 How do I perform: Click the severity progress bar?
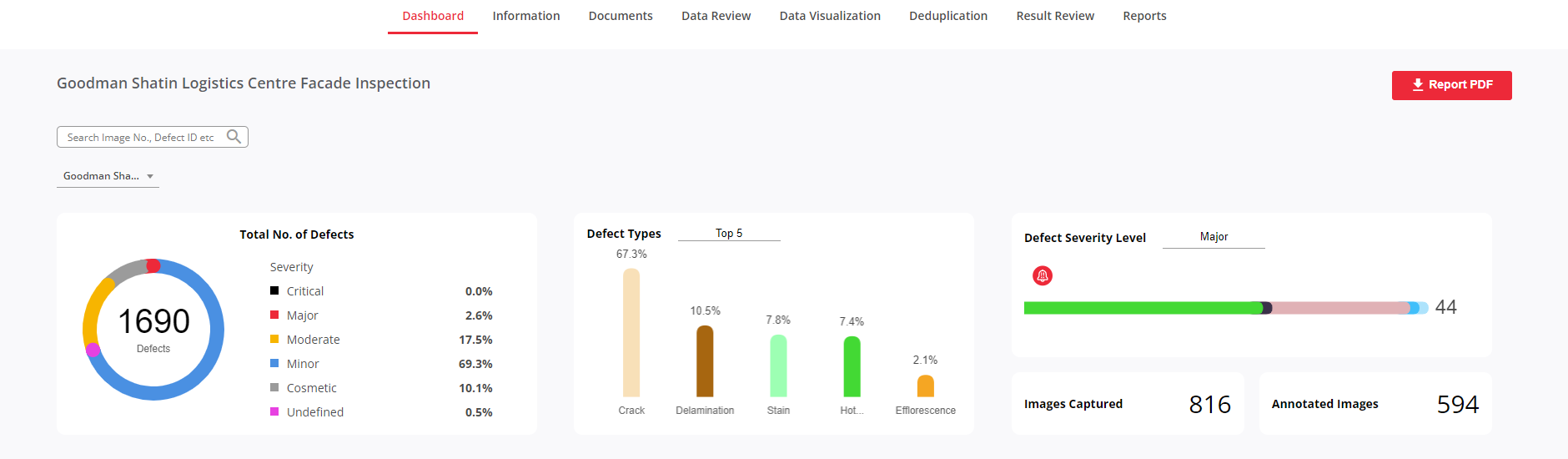[x=1226, y=308]
